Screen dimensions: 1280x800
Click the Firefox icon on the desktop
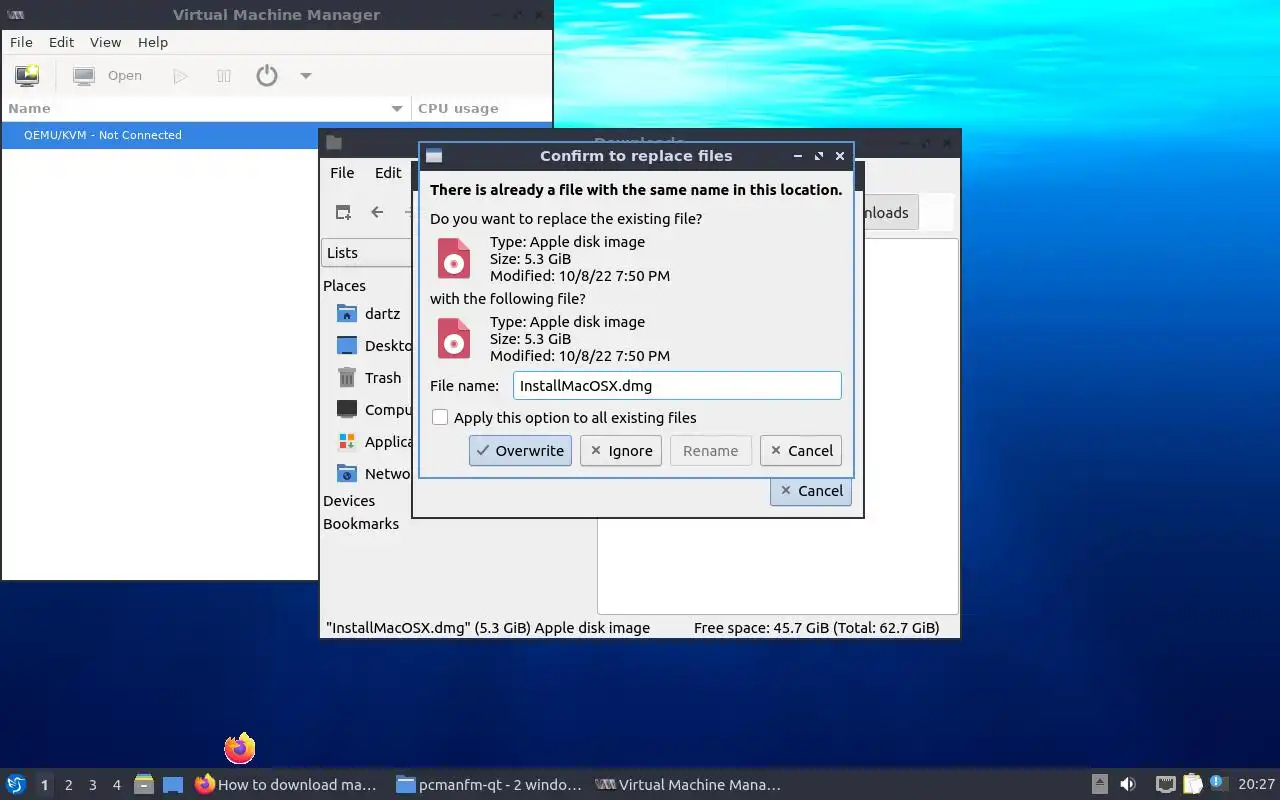(x=240, y=747)
